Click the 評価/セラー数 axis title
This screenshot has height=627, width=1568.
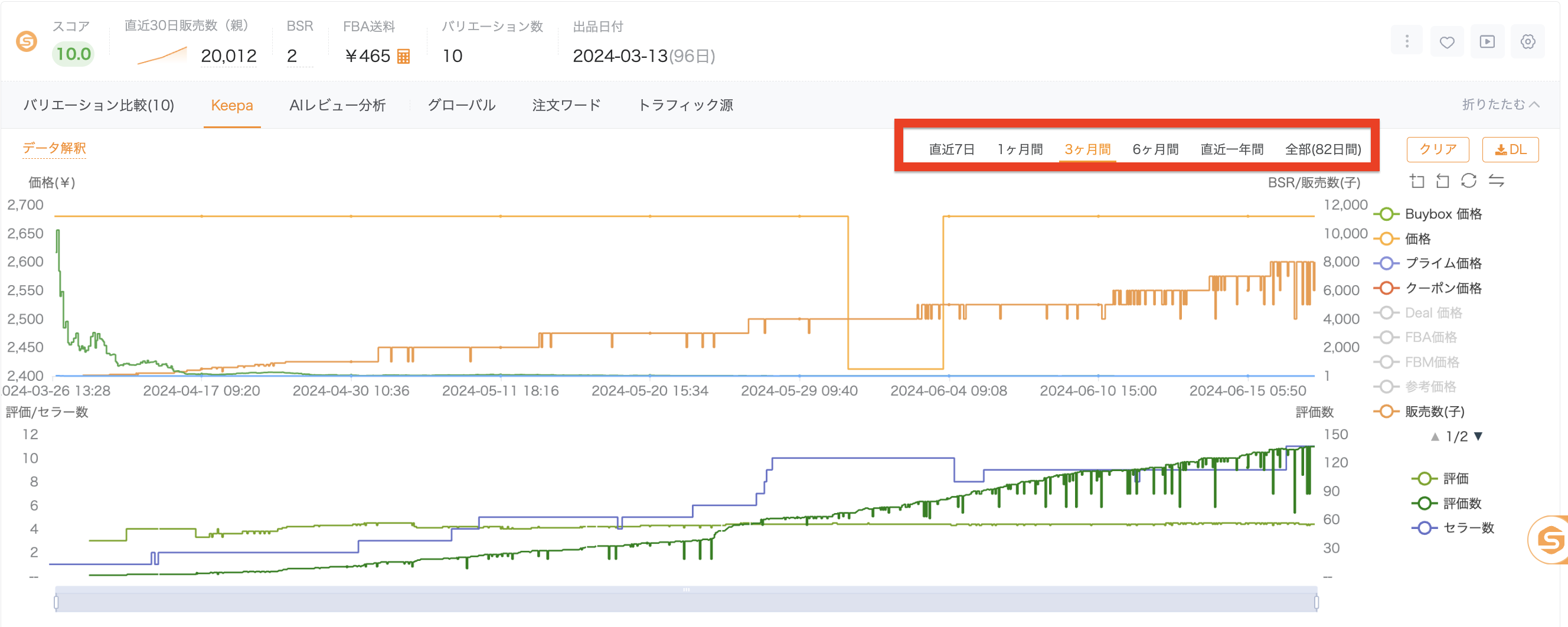(47, 412)
